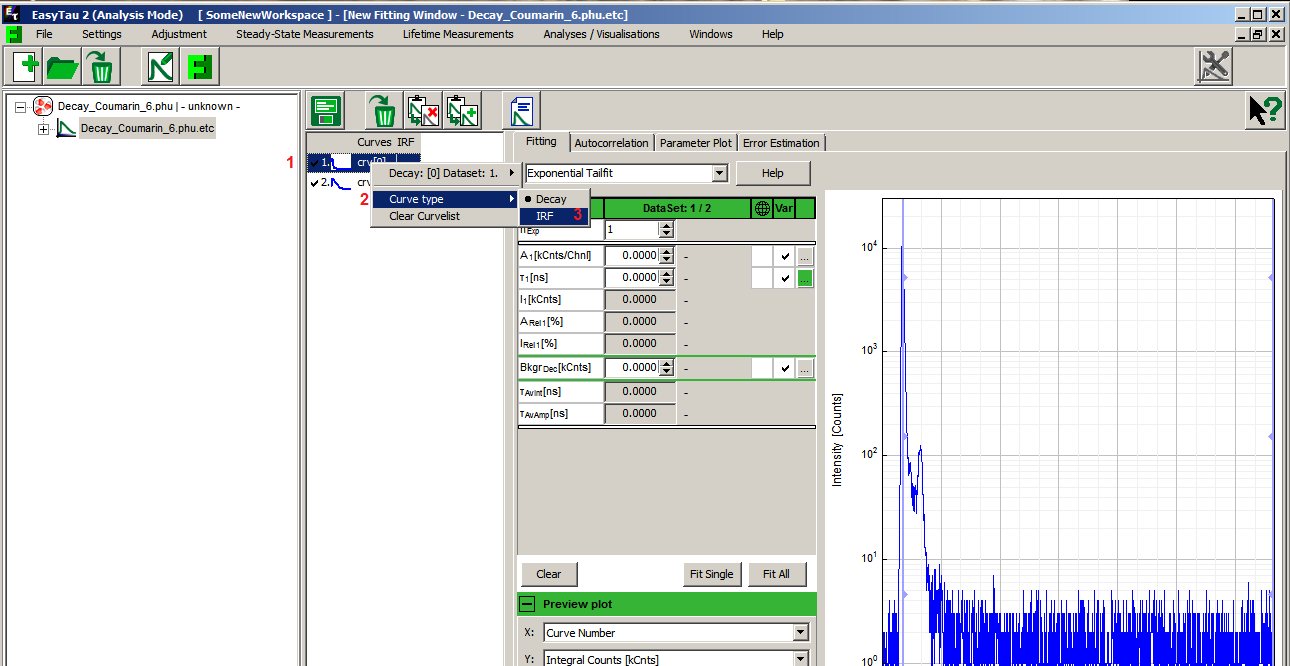Click the globe icon in the DataSet header
1290x666 pixels.
tap(762, 208)
